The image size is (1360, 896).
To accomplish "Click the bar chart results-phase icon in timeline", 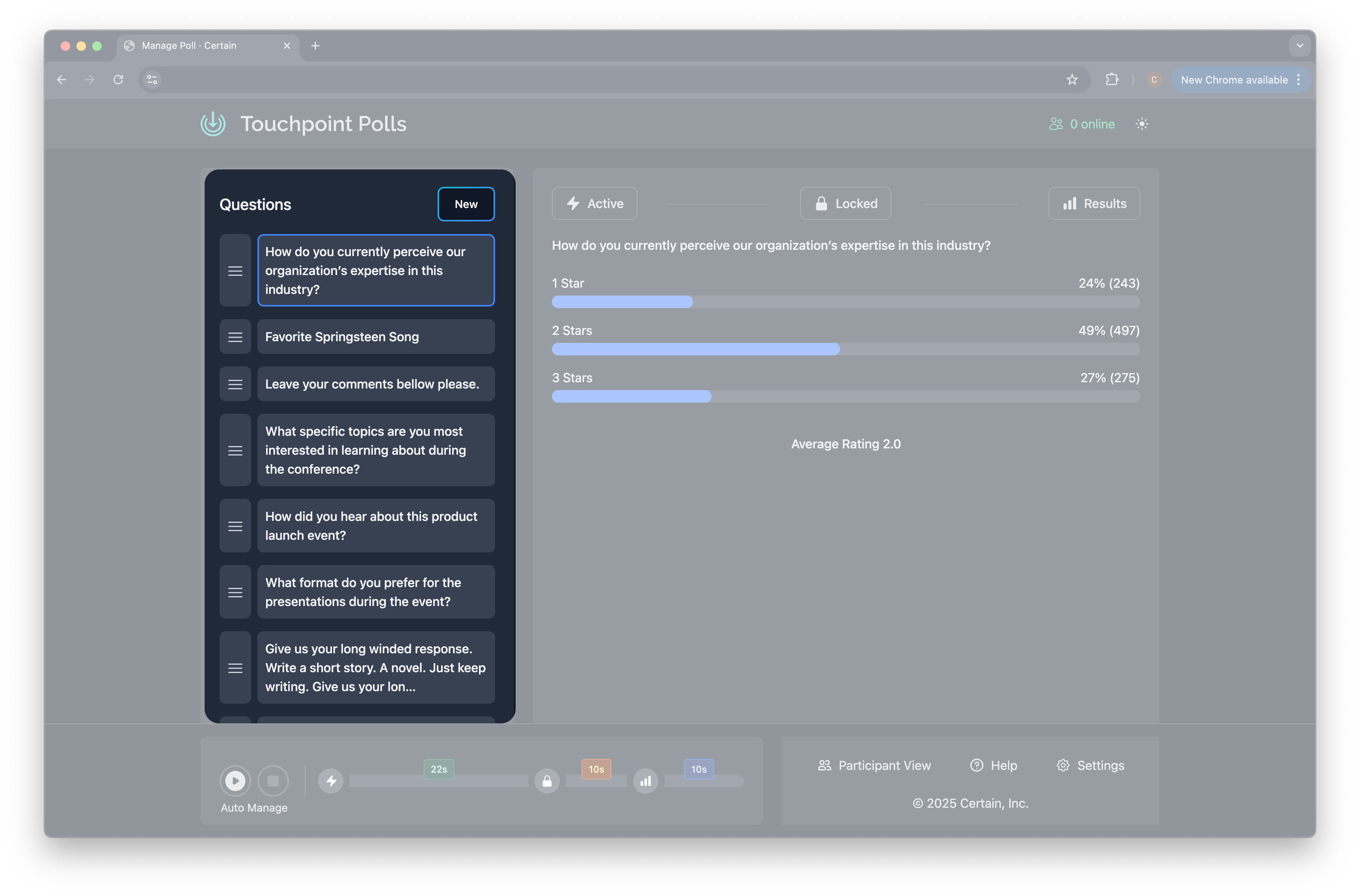I will point(645,781).
